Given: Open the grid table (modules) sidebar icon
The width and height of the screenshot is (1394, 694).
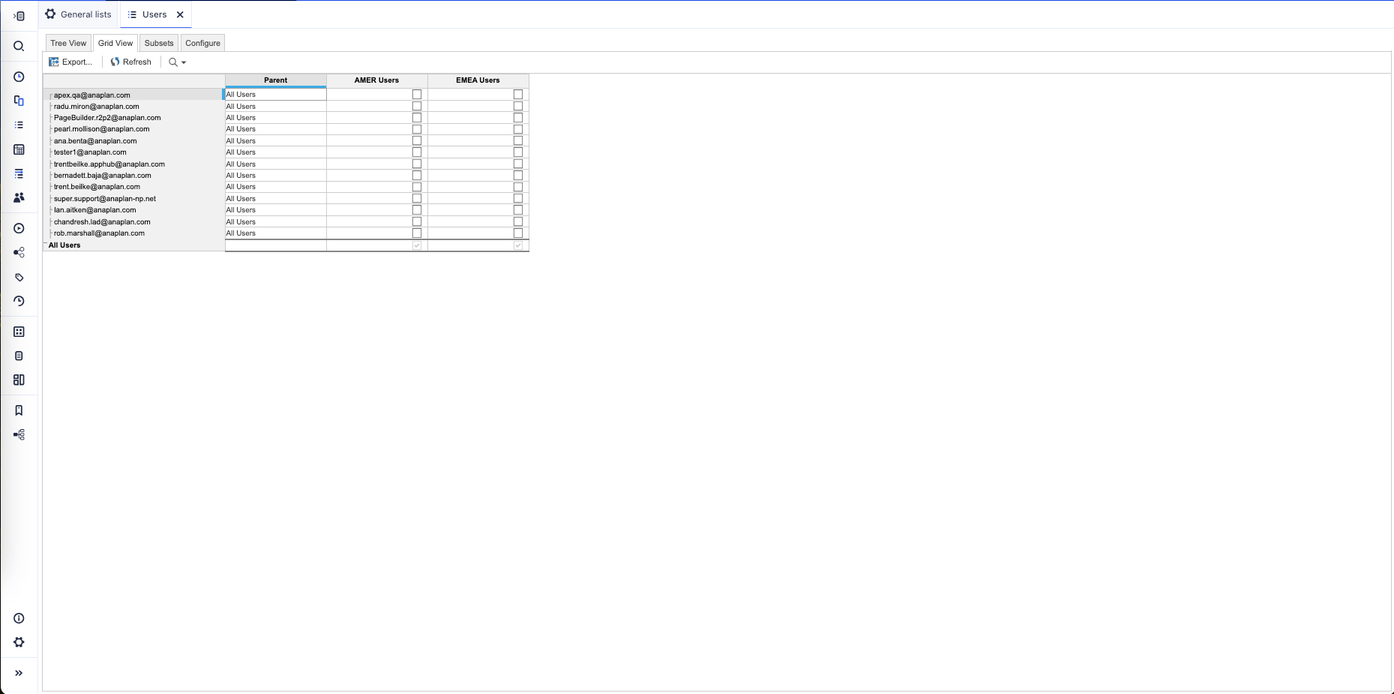Looking at the screenshot, I should [19, 149].
